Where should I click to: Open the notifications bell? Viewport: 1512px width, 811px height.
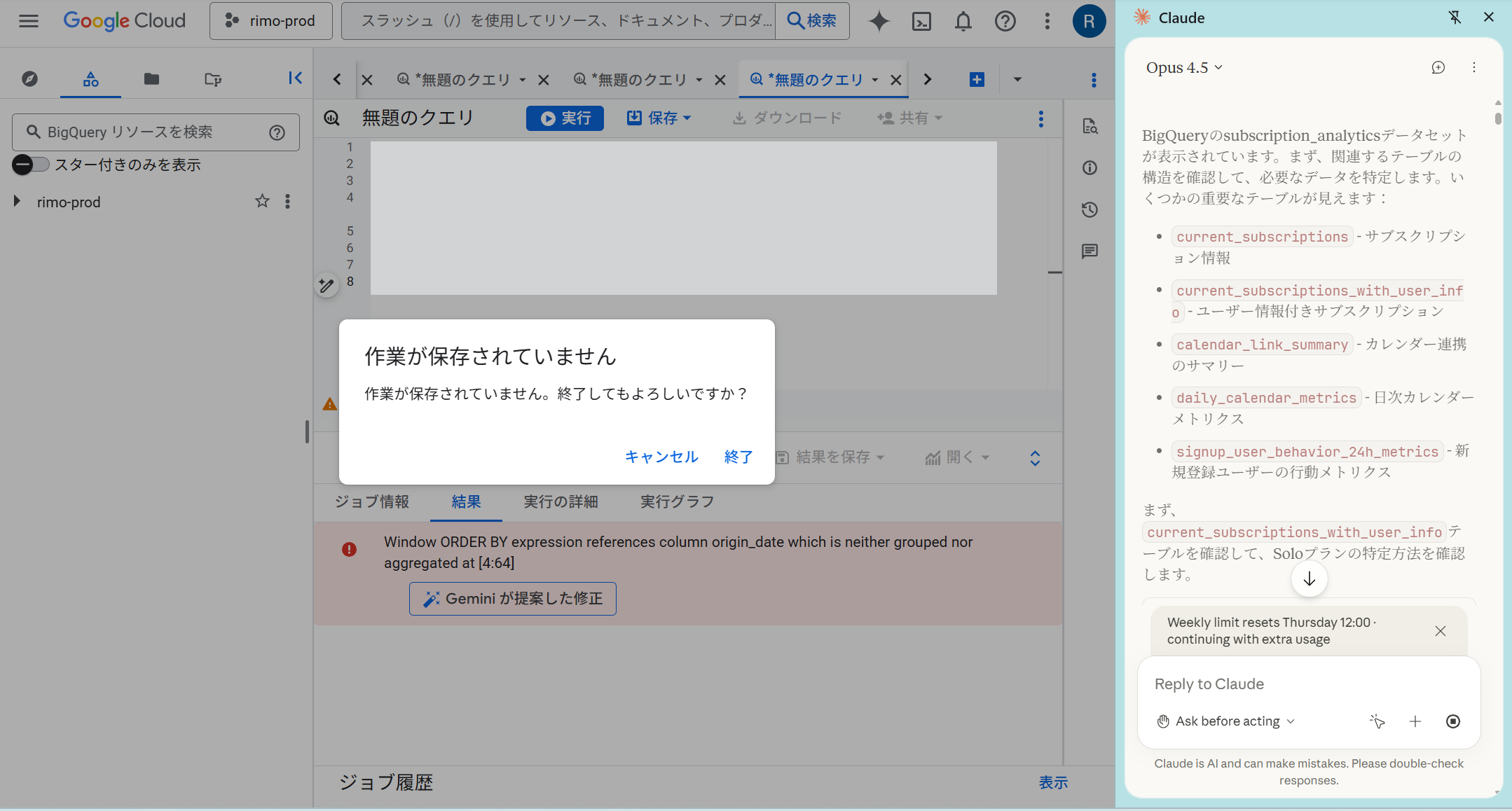coord(963,21)
